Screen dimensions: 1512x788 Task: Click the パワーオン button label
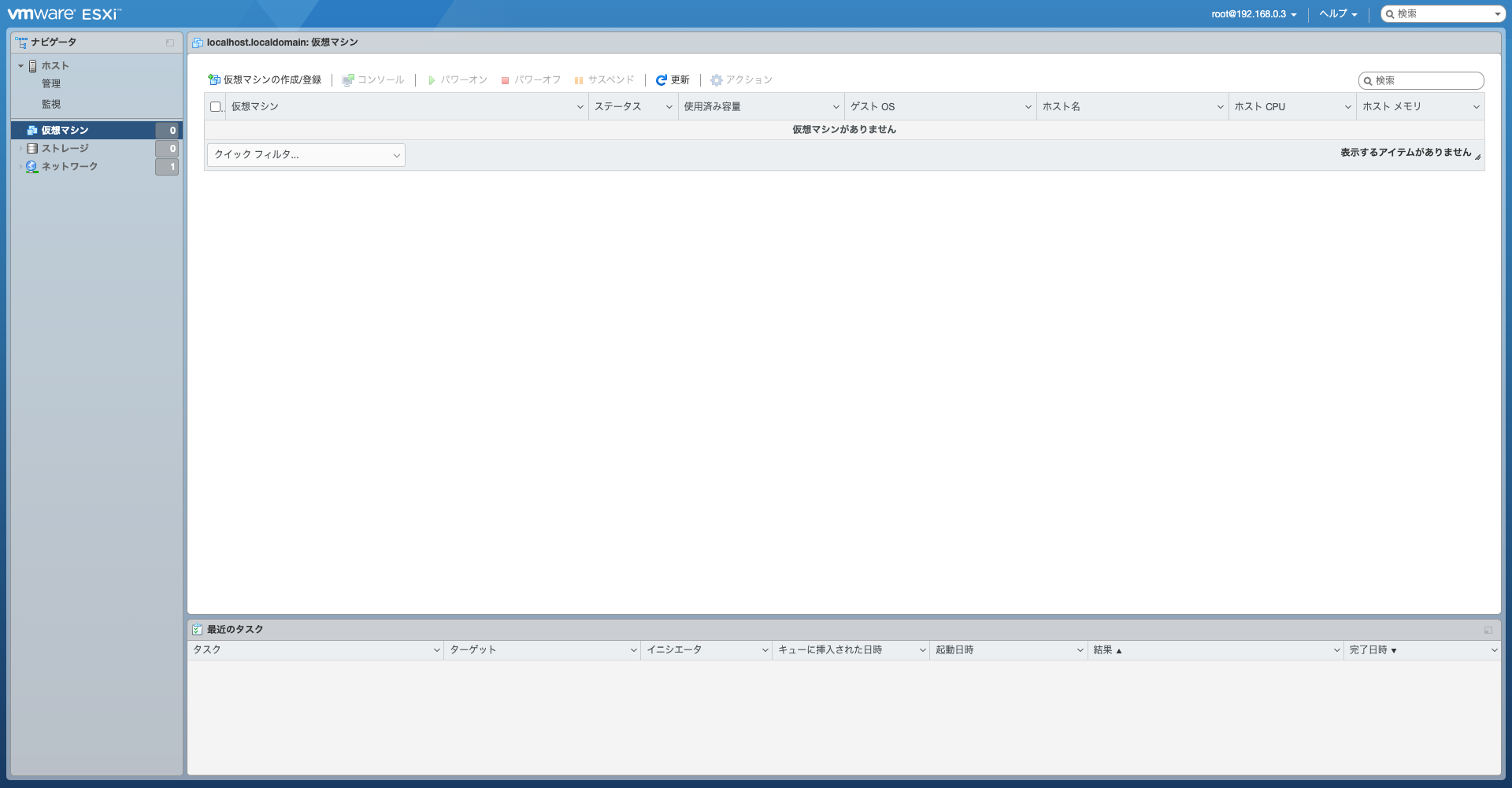point(464,80)
